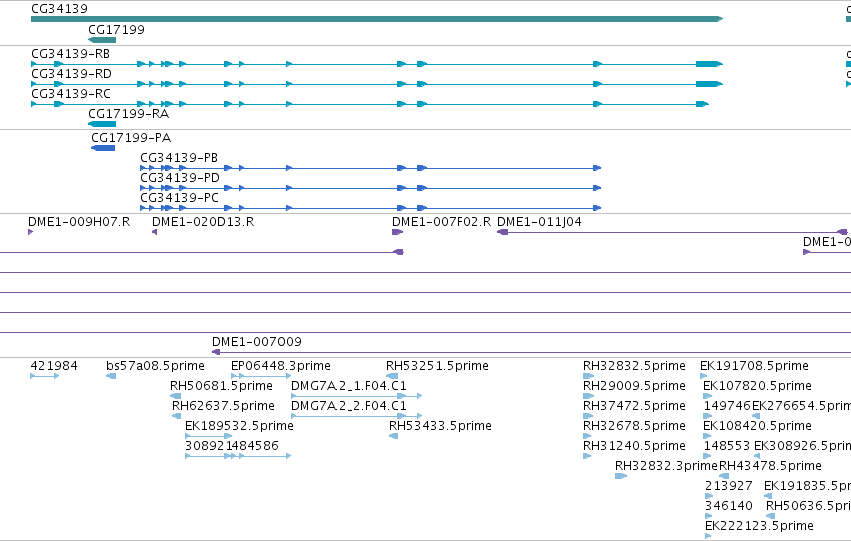Screen dimensions: 851x541
Task: Select the 148553 EST label
Action: click(x=727, y=446)
